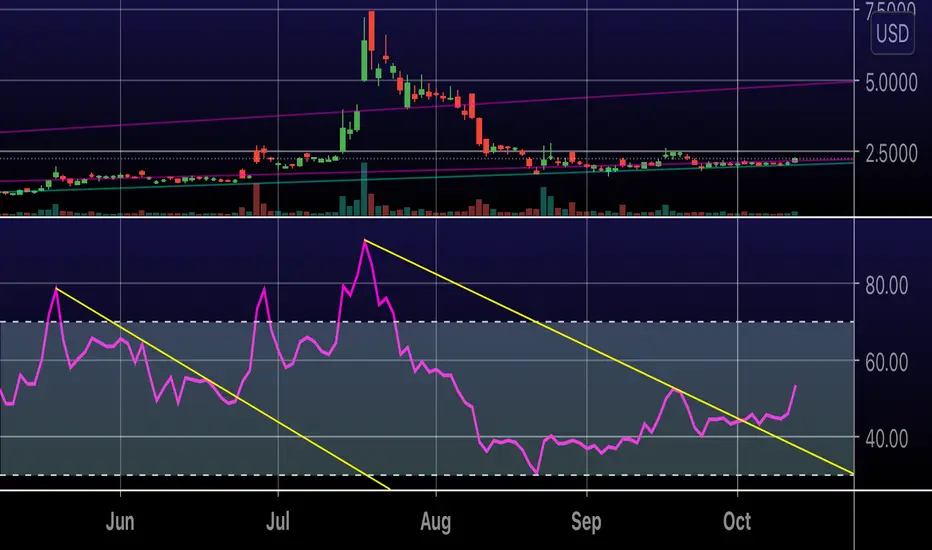Screen dimensions: 932x550
Task: Click the Jul label on time axis
Action: 278,522
